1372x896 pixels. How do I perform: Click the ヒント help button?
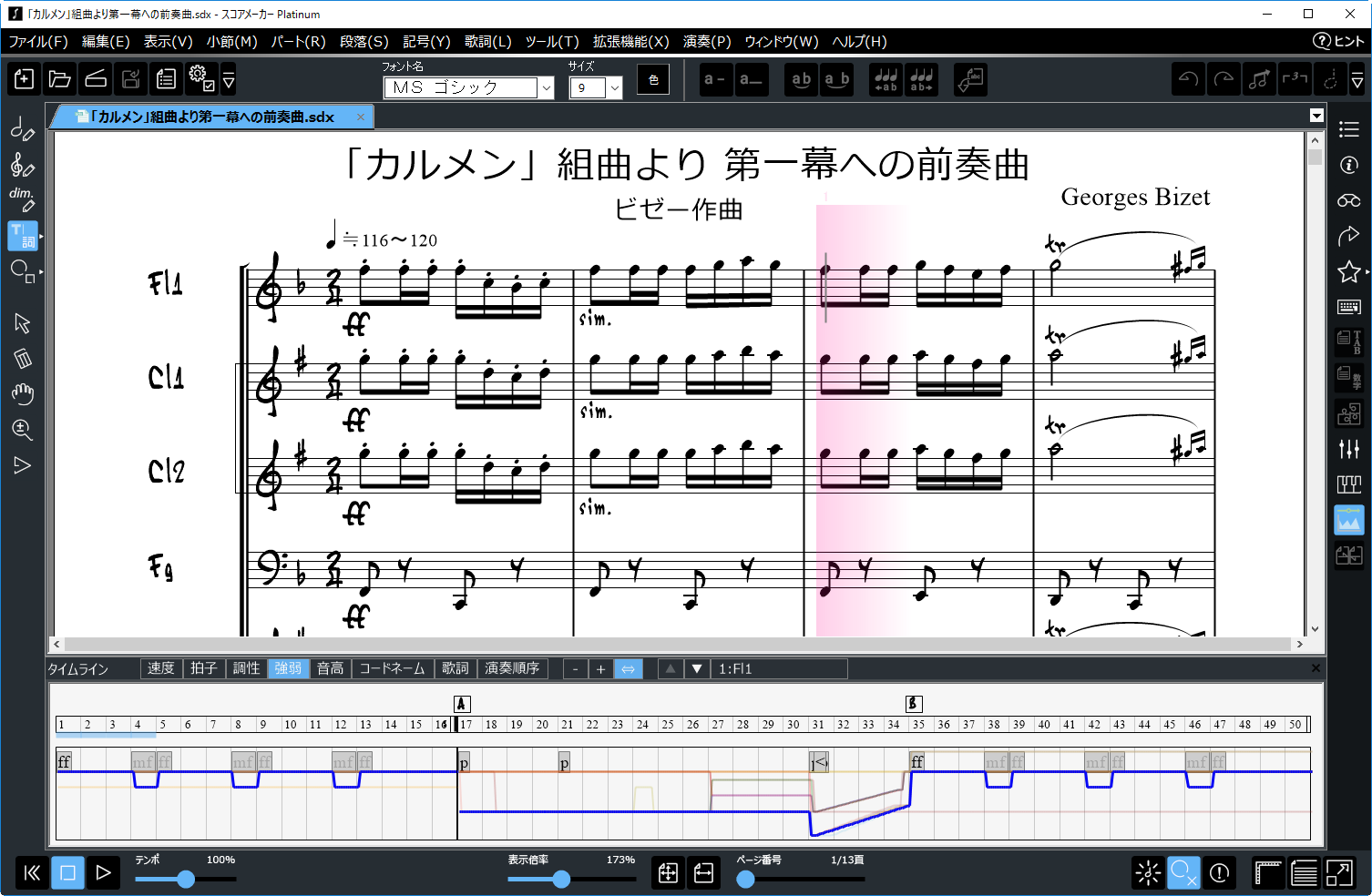[1338, 41]
